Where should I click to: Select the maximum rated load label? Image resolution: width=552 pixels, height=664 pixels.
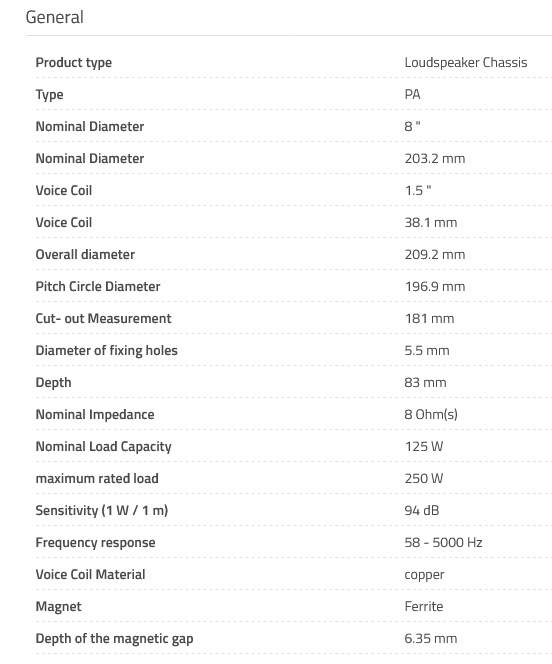tap(97, 479)
